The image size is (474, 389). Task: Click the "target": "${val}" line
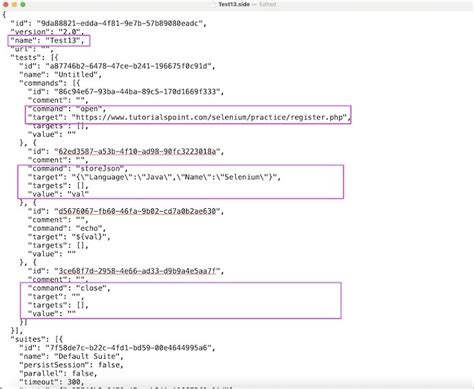click(69, 237)
